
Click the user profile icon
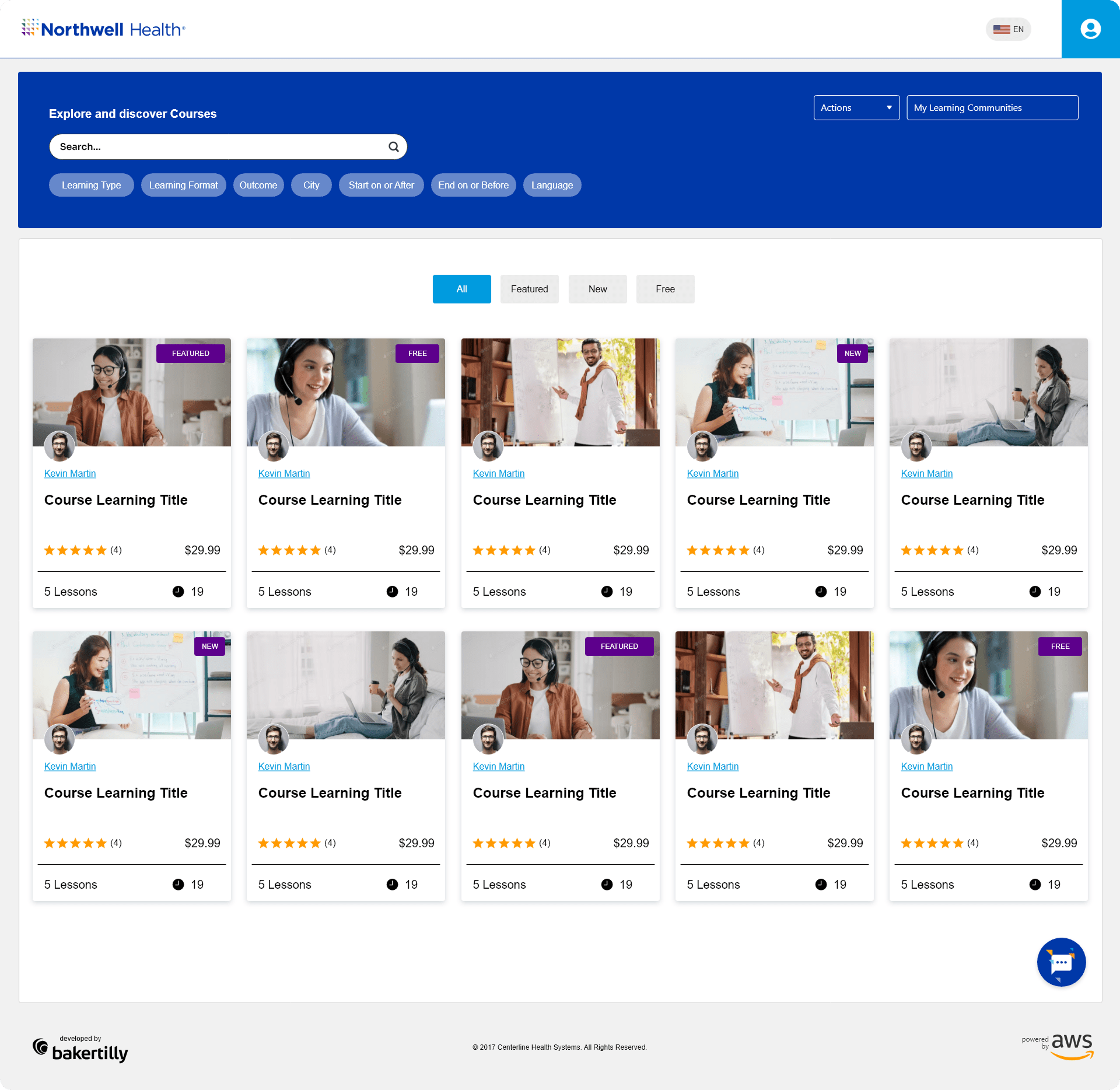[1090, 29]
